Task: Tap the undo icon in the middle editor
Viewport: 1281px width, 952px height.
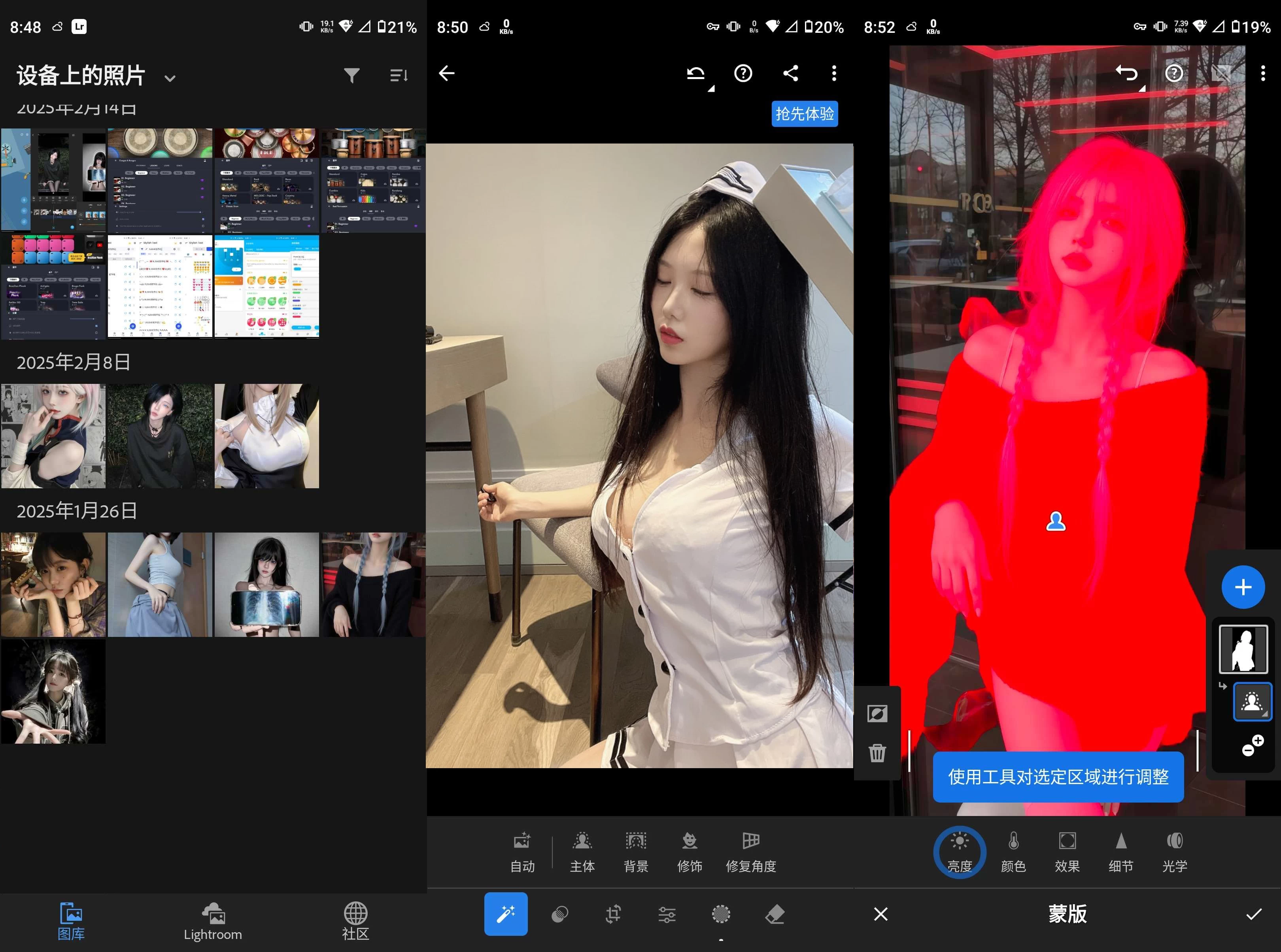Action: coord(695,73)
